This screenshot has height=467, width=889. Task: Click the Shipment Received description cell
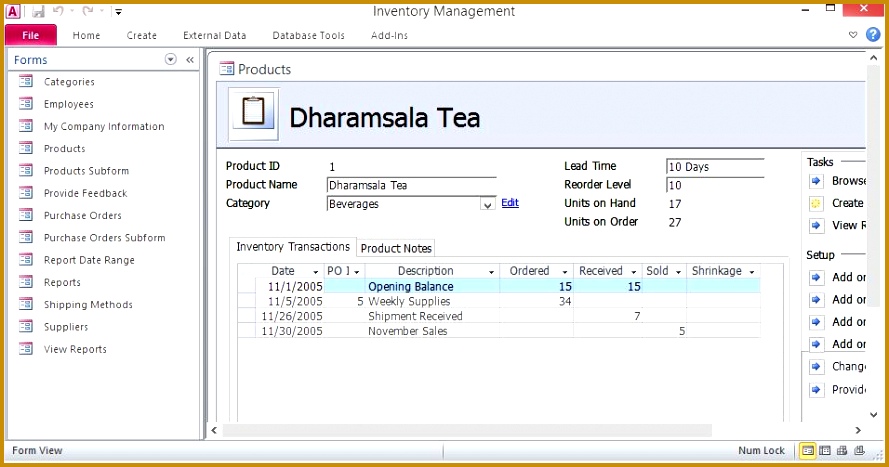pyautogui.click(x=433, y=316)
